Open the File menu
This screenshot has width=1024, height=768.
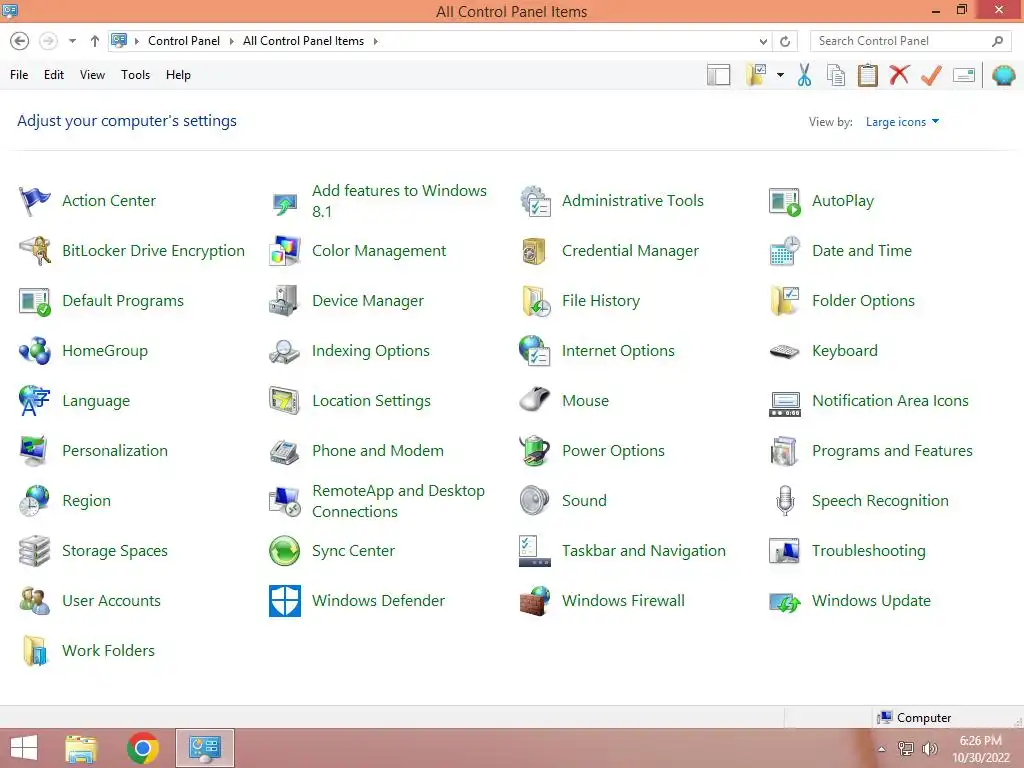pyautogui.click(x=19, y=75)
